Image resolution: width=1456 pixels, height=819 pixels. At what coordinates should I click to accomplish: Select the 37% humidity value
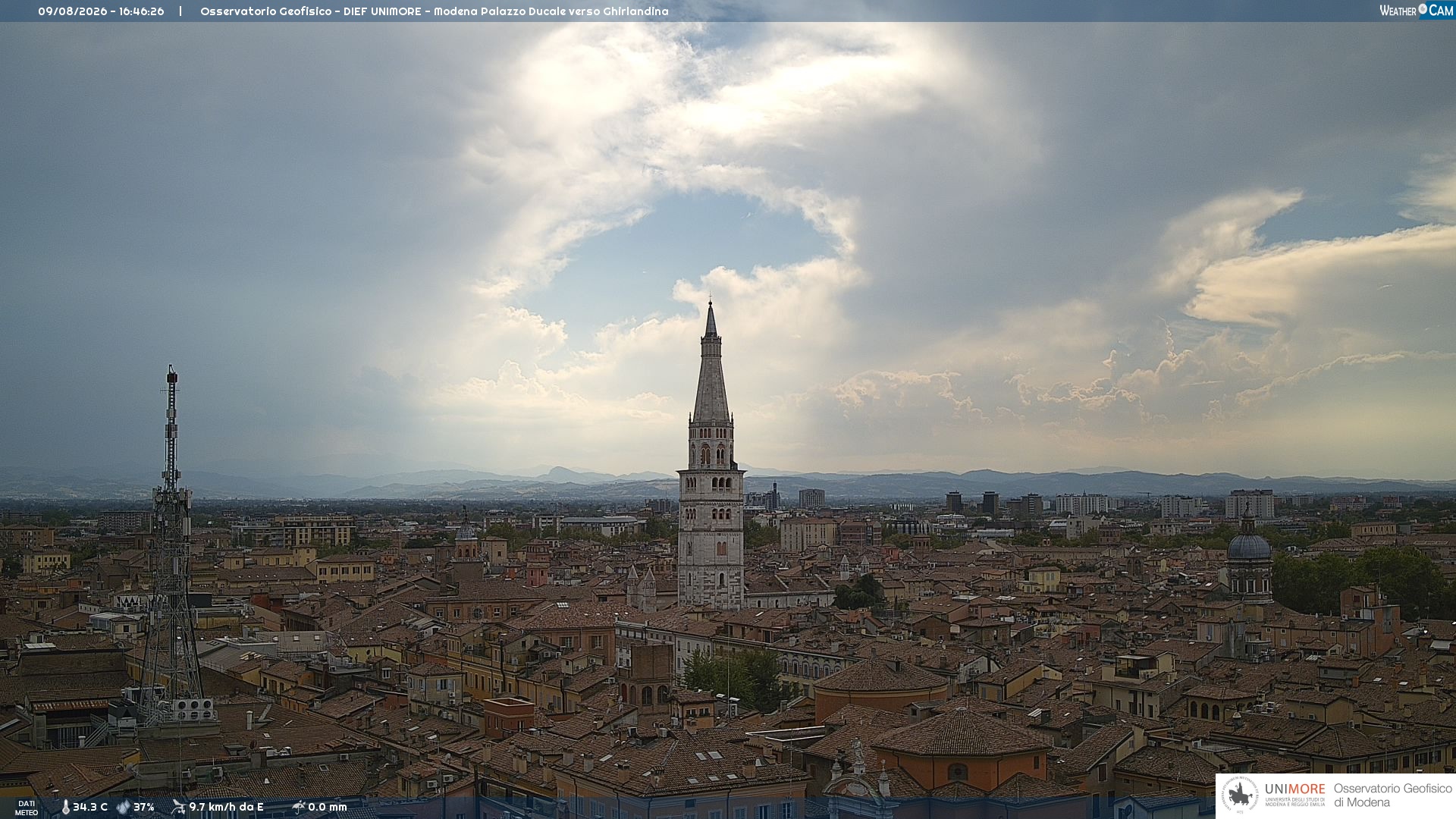coord(144,807)
